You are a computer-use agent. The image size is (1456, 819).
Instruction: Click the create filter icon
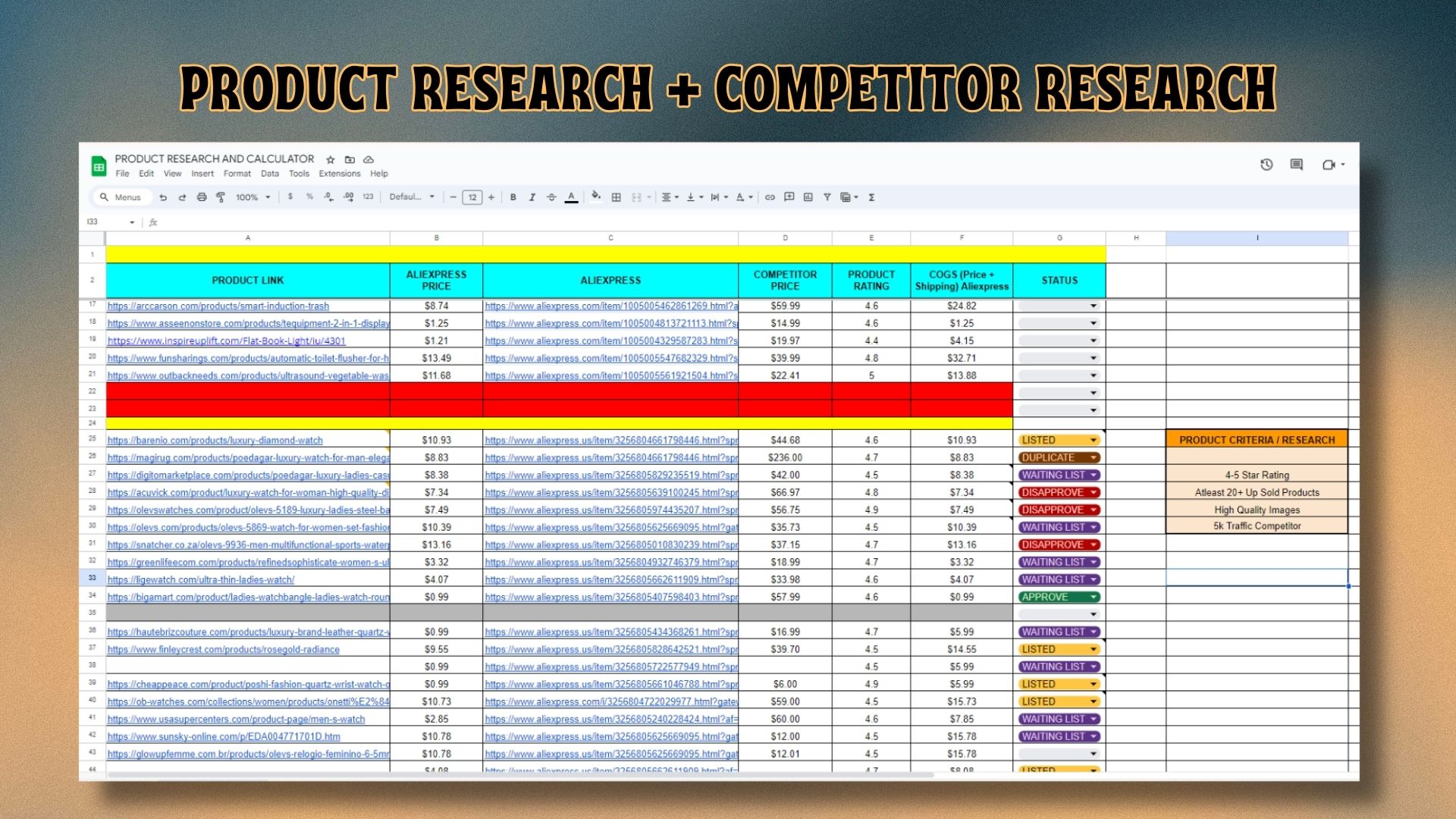pyautogui.click(x=827, y=197)
